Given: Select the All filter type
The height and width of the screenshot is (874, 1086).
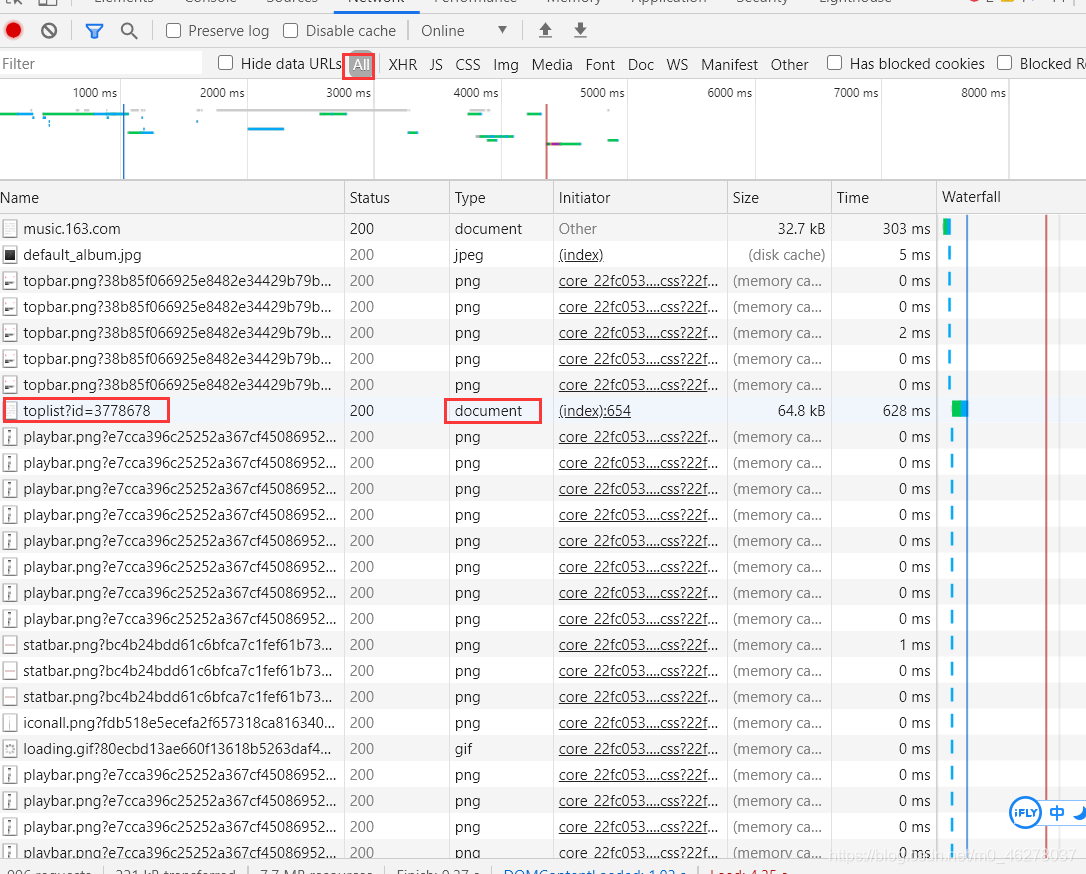Looking at the screenshot, I should pyautogui.click(x=362, y=65).
